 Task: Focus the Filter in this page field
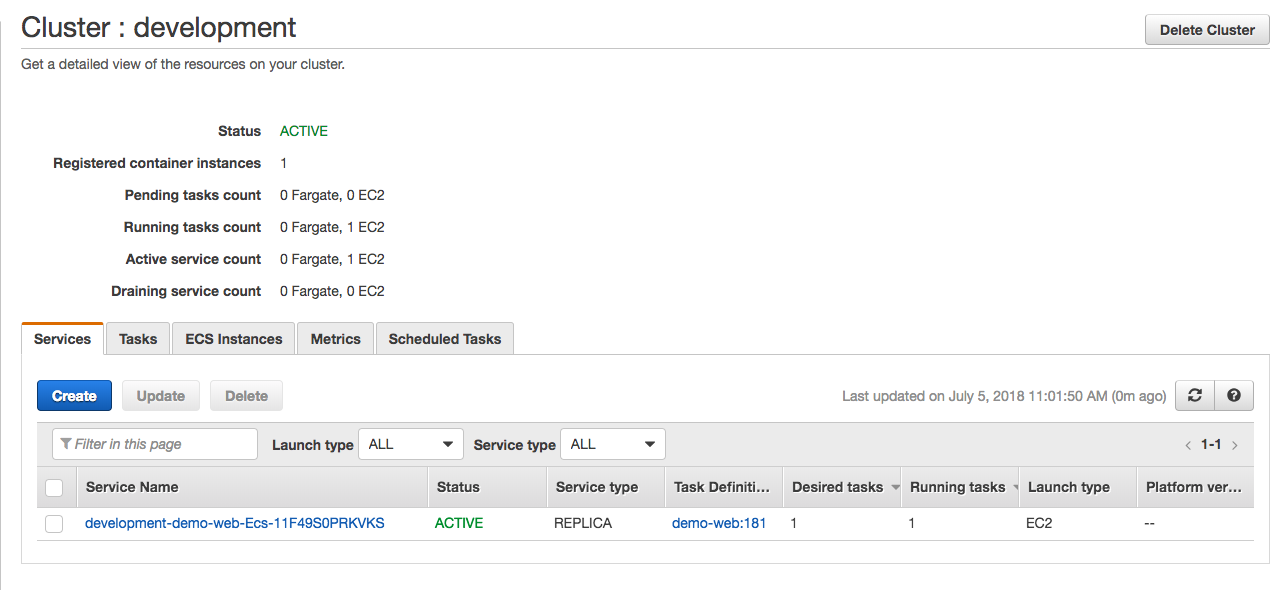click(155, 444)
